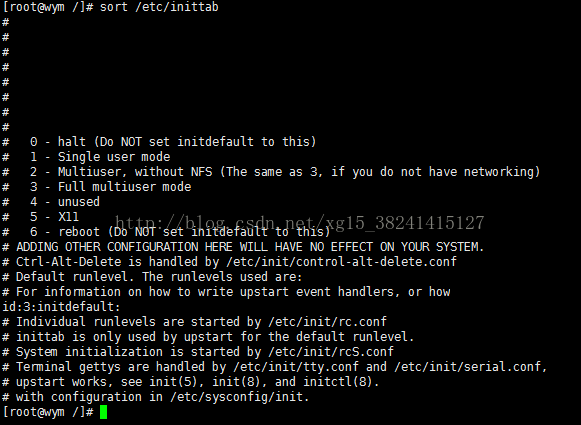Viewport: 581px width, 425px height.
Task: Click the 'ADDING OTHER CONFIGURATION HERE' warning line
Action: [243, 247]
